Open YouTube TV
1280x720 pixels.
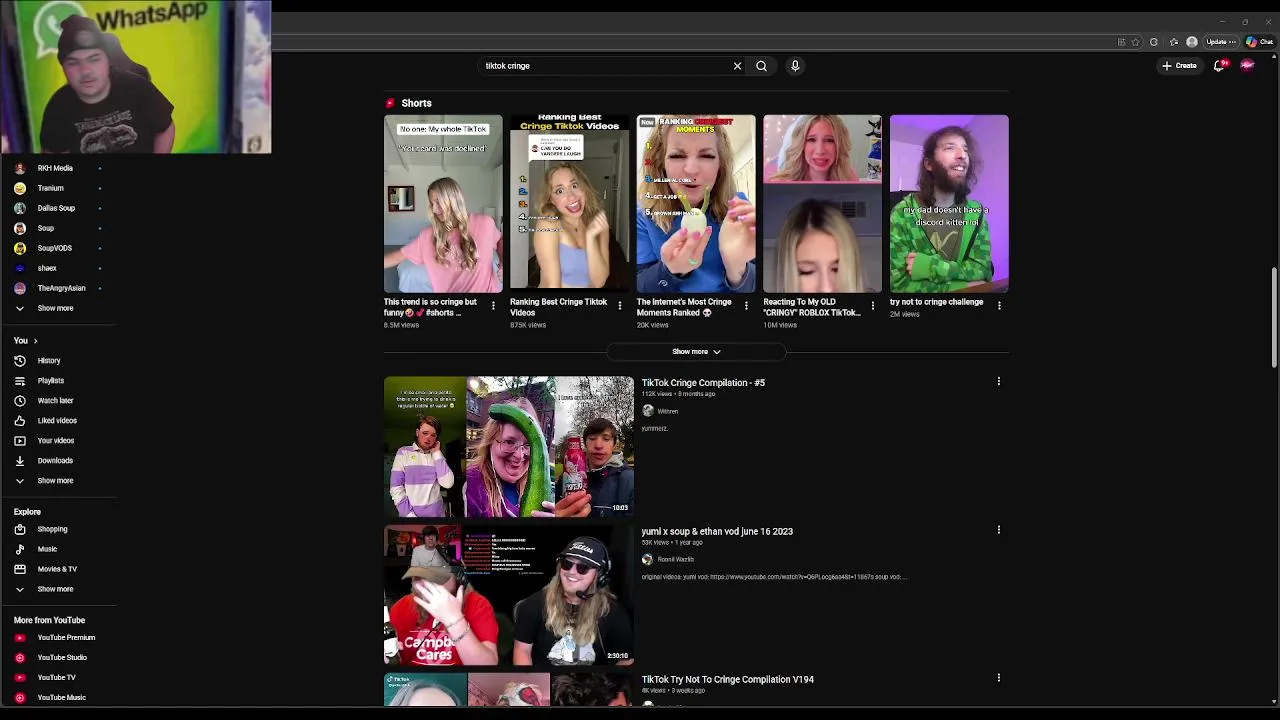pos(58,677)
